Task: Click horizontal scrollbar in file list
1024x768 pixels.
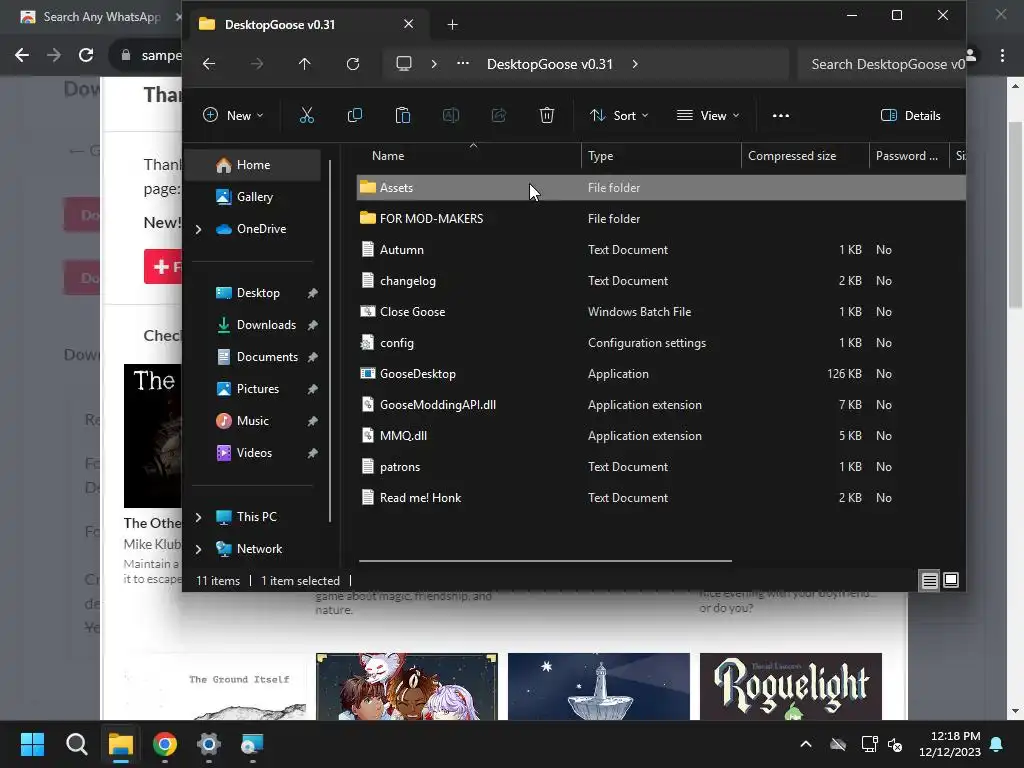Action: [x=545, y=560]
